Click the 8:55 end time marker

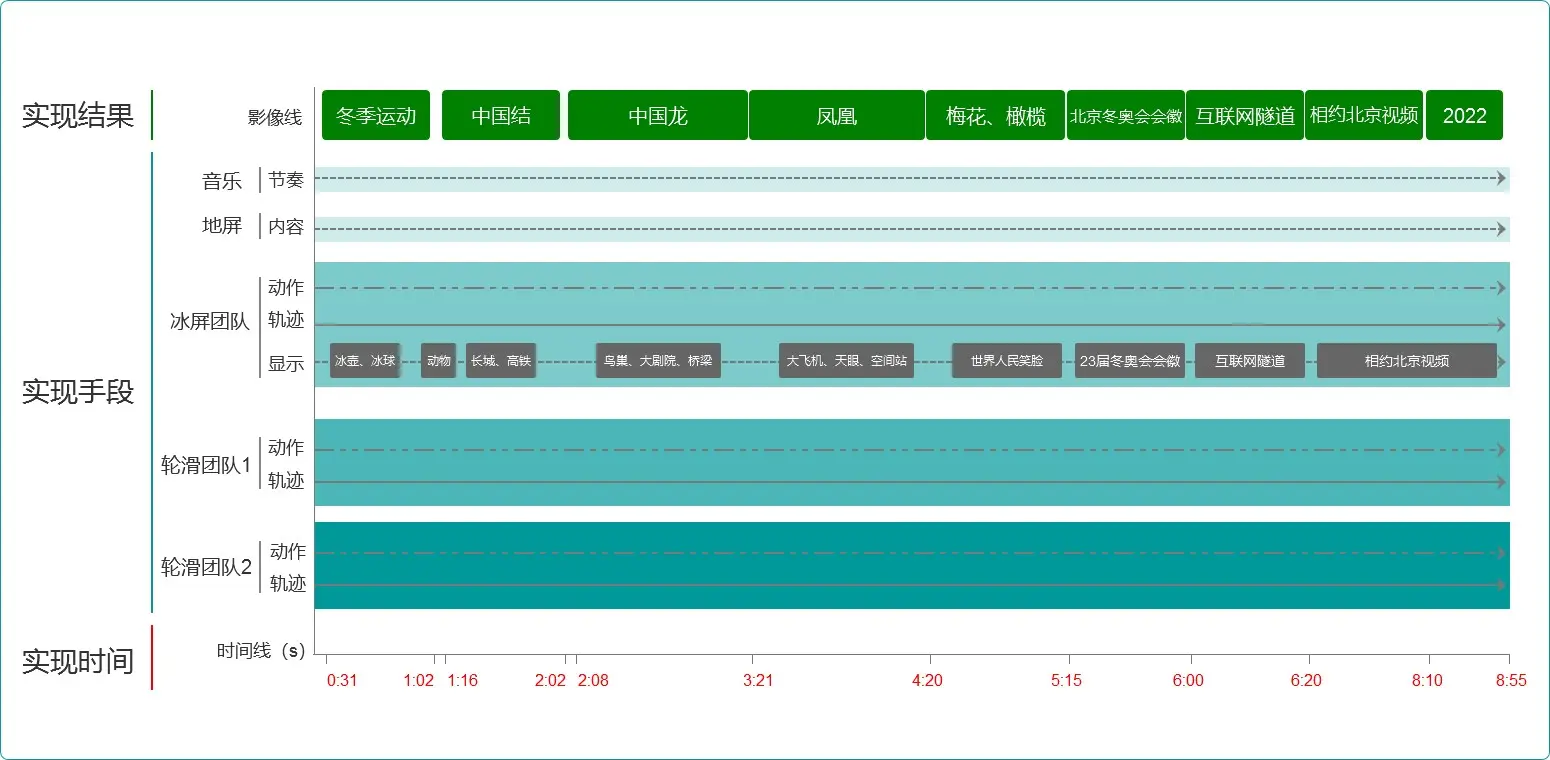click(x=1511, y=680)
